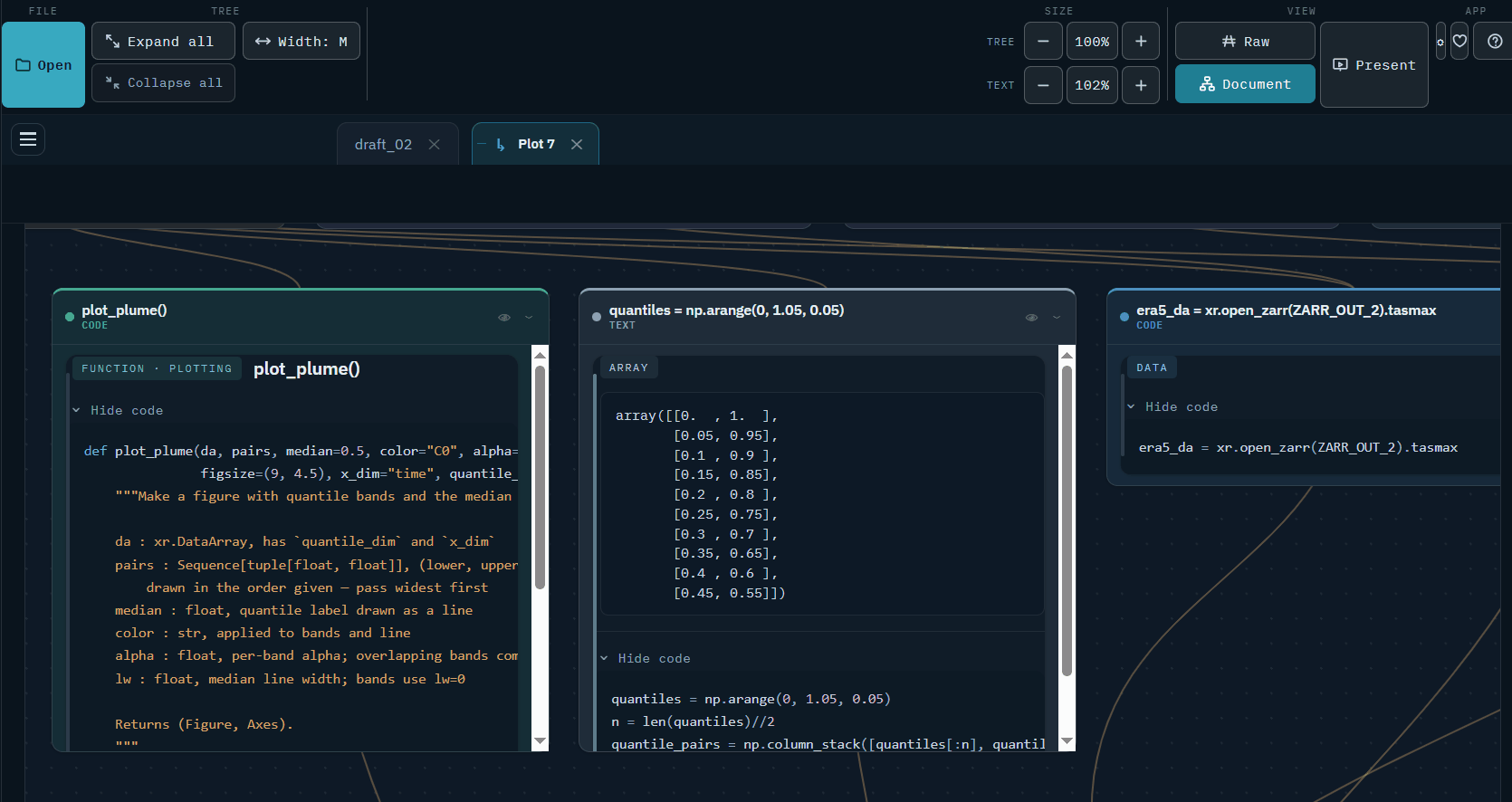
Task: Click scroll-down arrow in plot_plume() node
Action: pos(541,741)
